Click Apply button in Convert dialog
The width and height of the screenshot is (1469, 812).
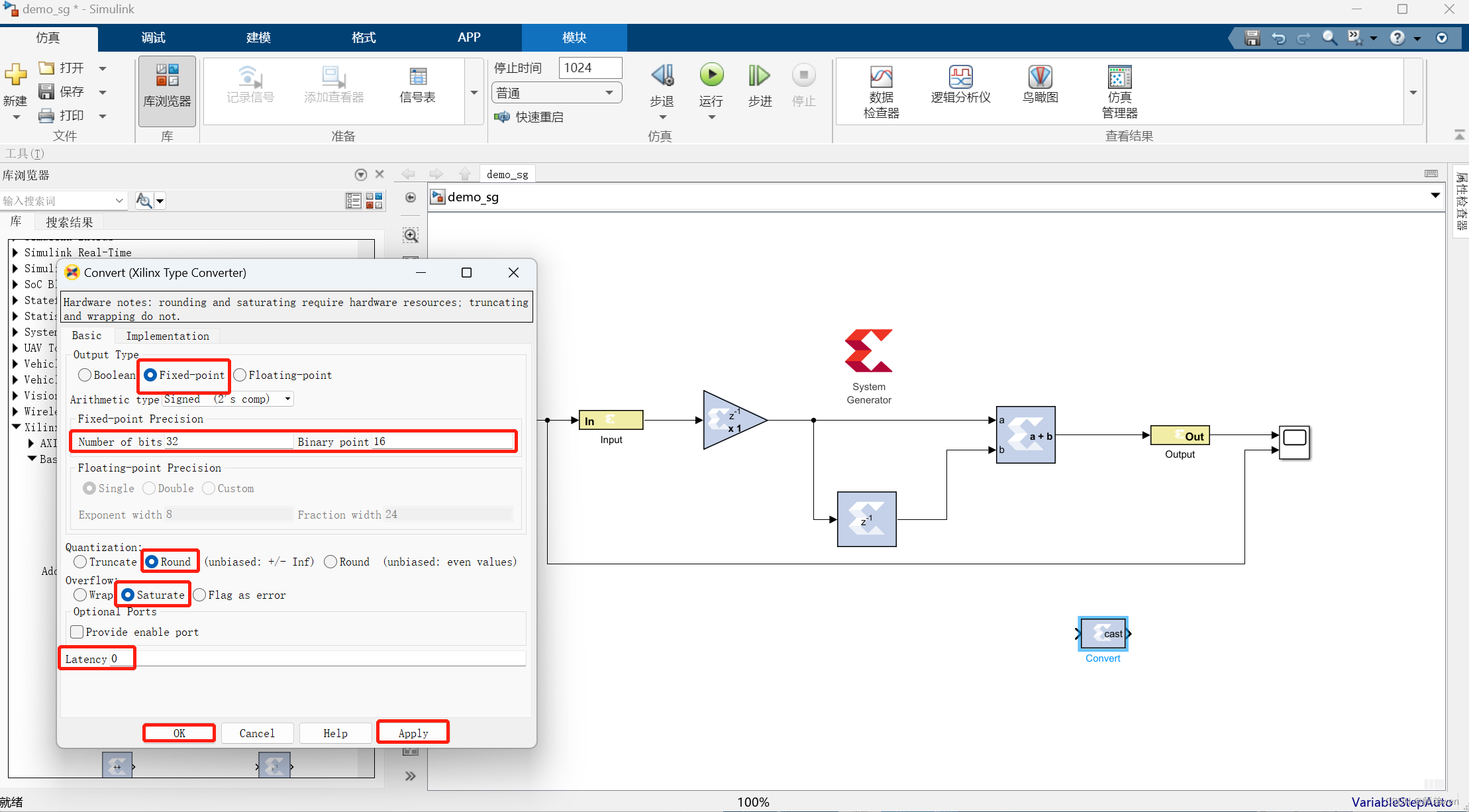(412, 732)
